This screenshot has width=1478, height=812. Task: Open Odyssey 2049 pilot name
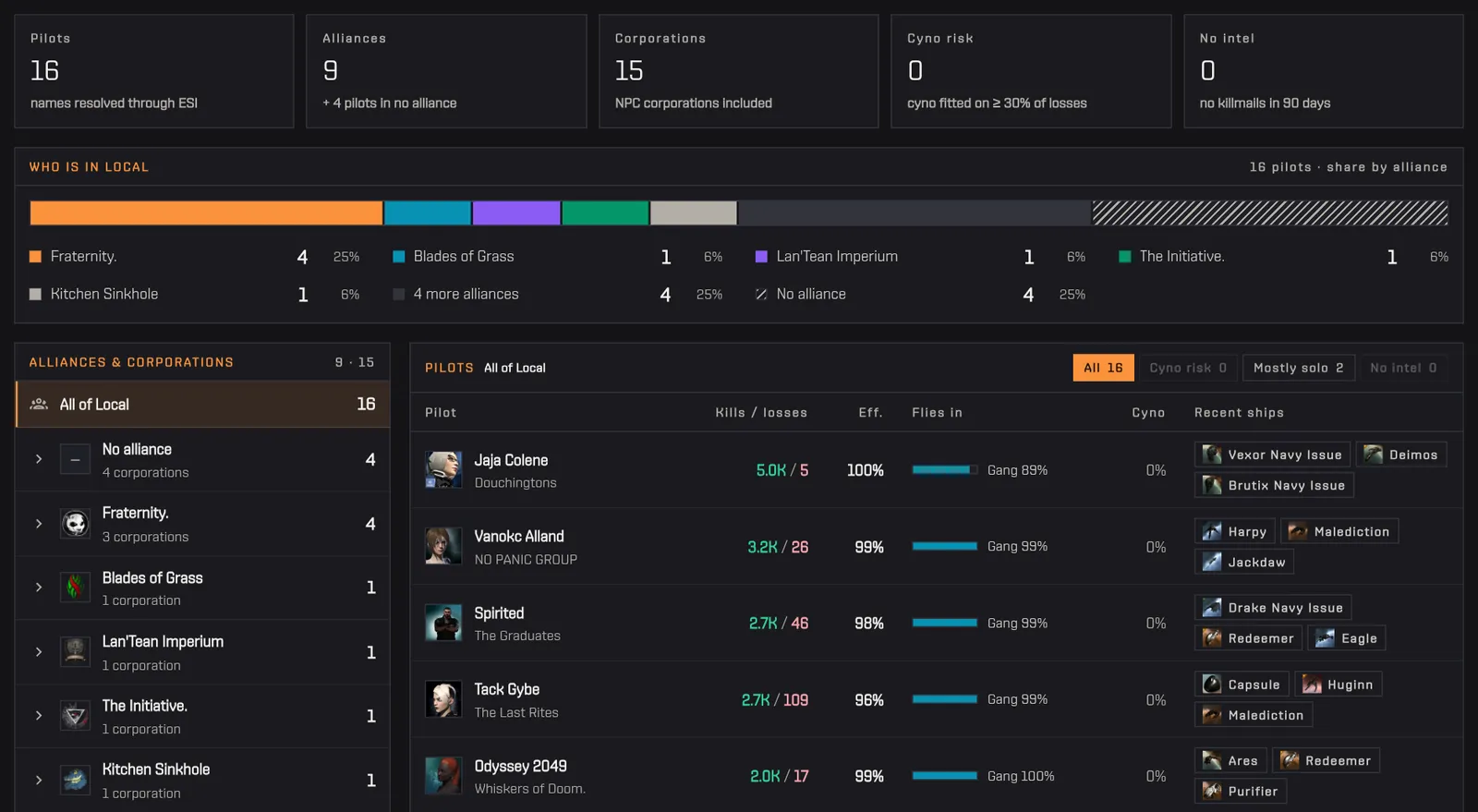(520, 767)
